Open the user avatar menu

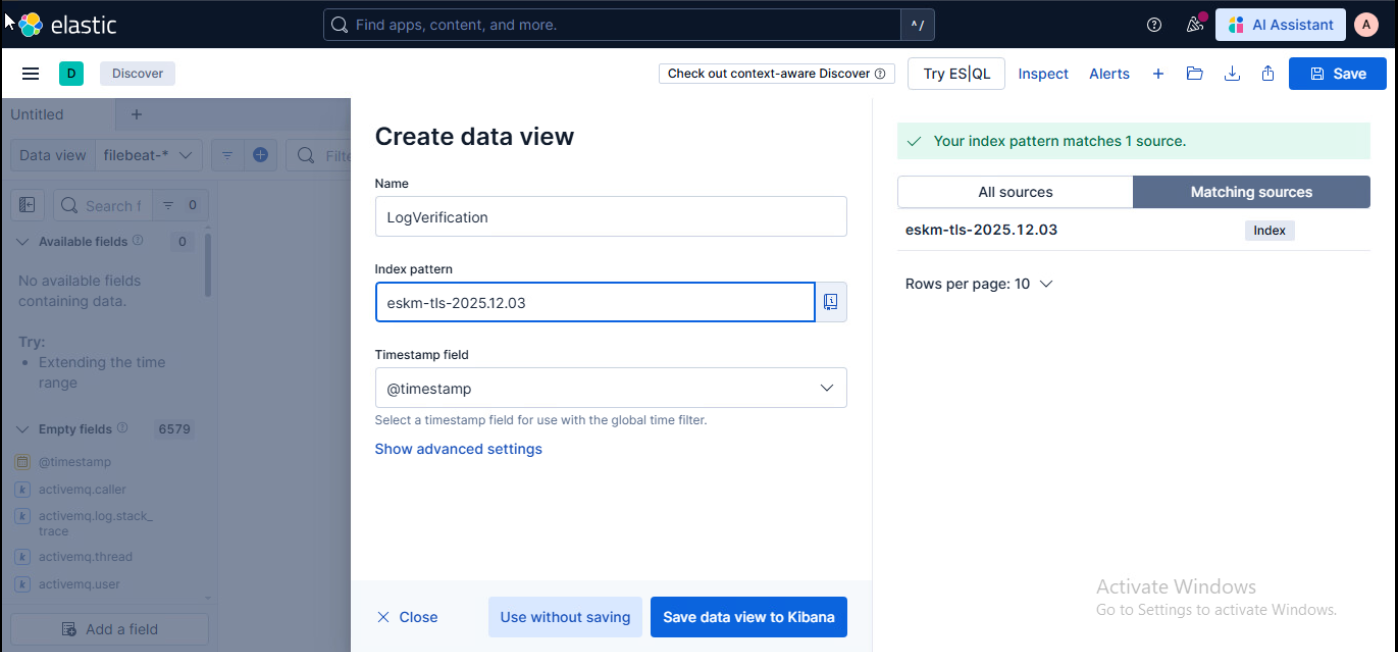coord(1366,25)
